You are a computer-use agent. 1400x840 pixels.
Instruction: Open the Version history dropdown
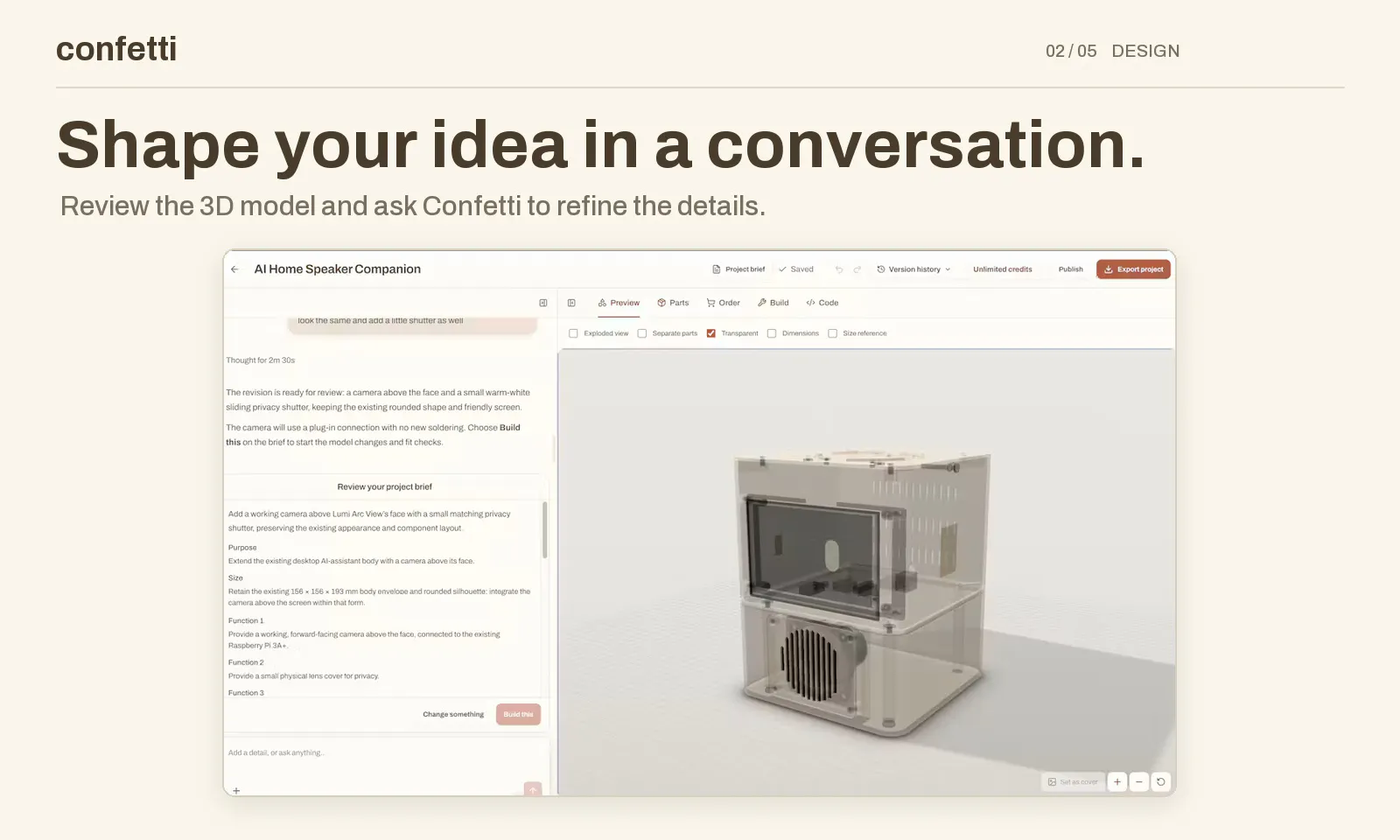point(913,269)
